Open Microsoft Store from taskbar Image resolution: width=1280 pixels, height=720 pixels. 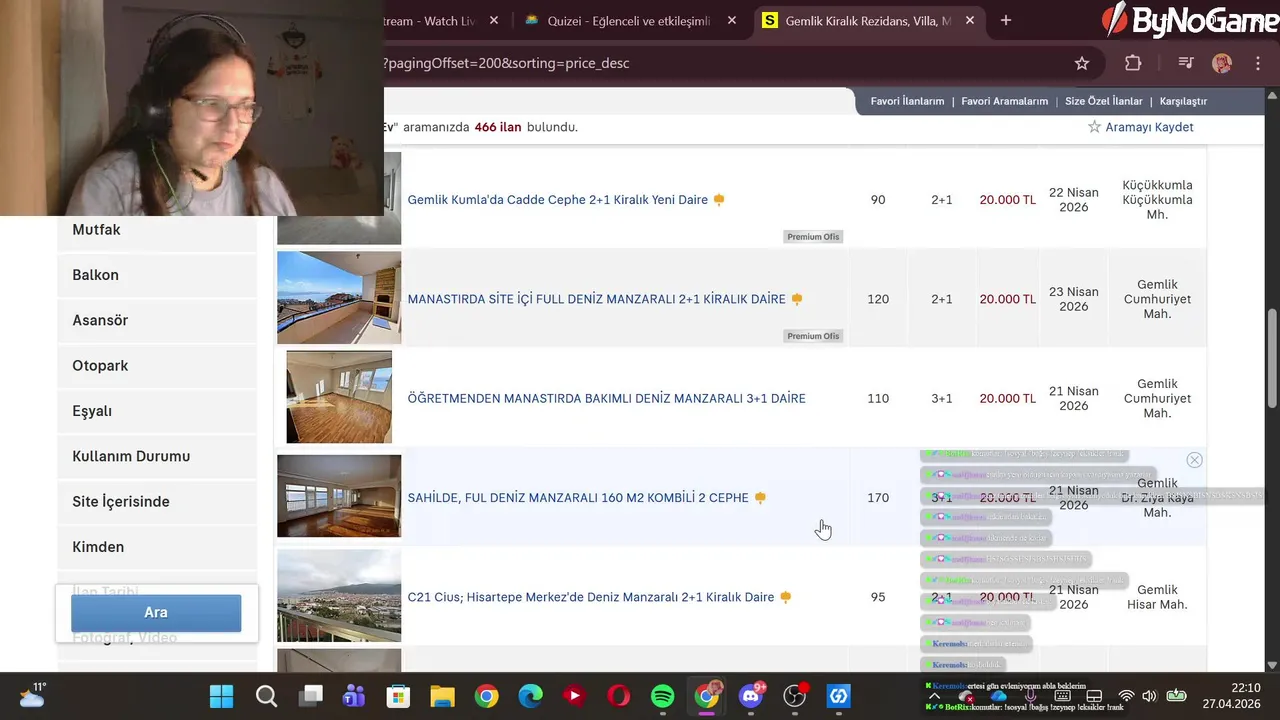click(x=398, y=696)
